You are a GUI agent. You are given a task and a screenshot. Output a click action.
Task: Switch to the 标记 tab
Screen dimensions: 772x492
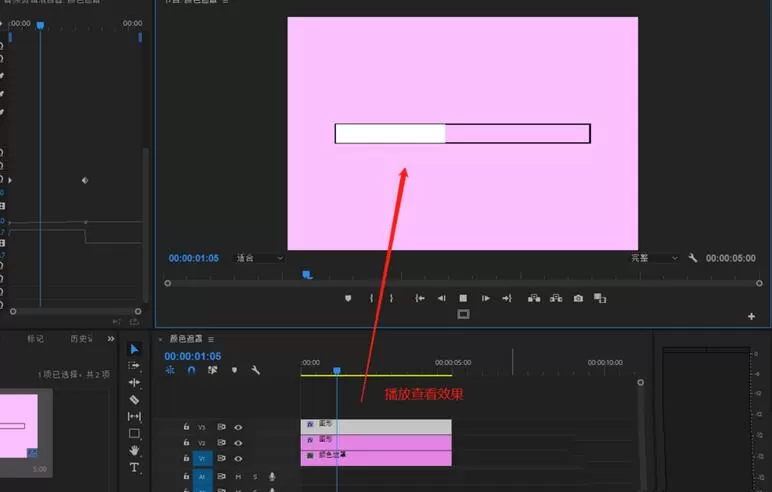click(35, 339)
